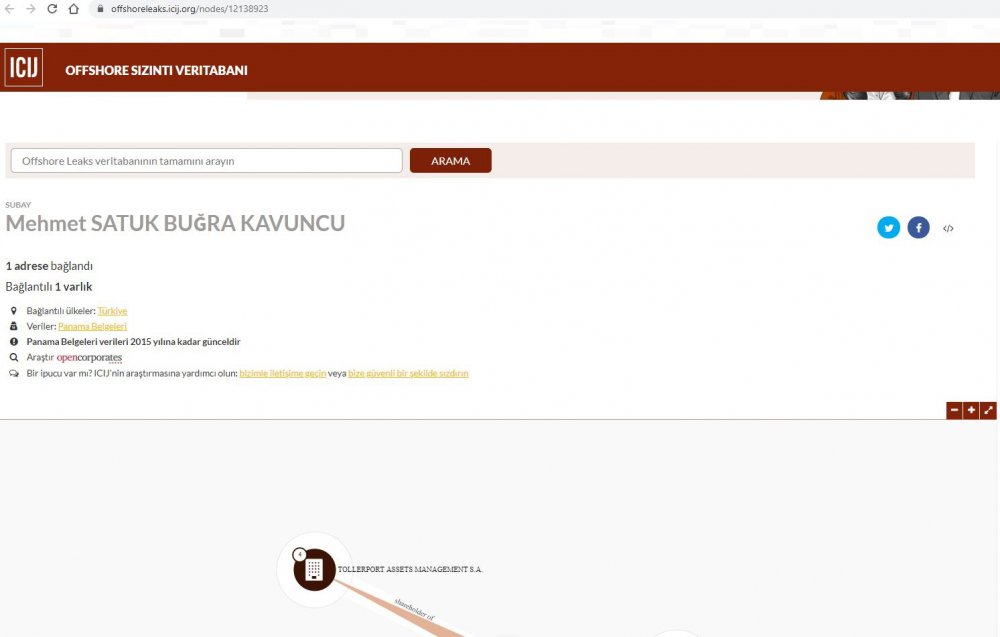Select the offshoreleaks.icij.org address bar URL
Screen dimensions: 1000x637
point(189,9)
